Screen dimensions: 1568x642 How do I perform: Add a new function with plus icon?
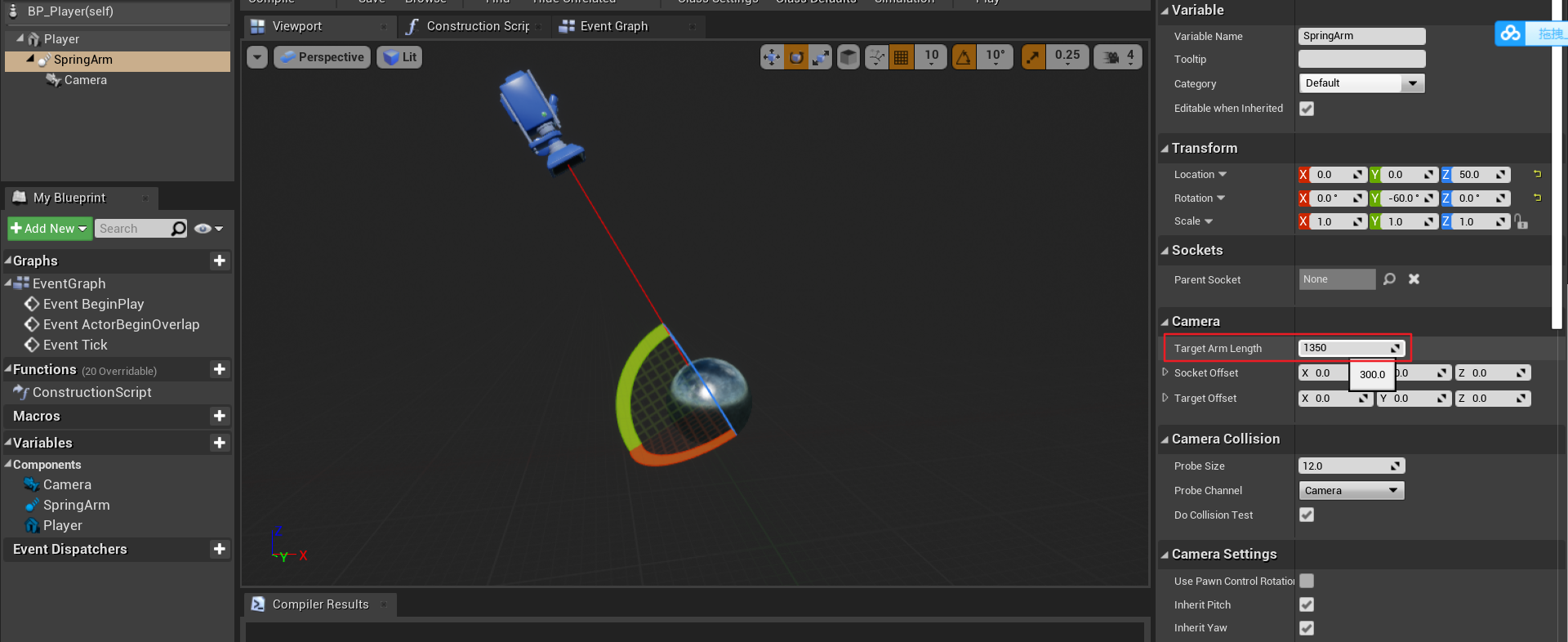point(219,369)
